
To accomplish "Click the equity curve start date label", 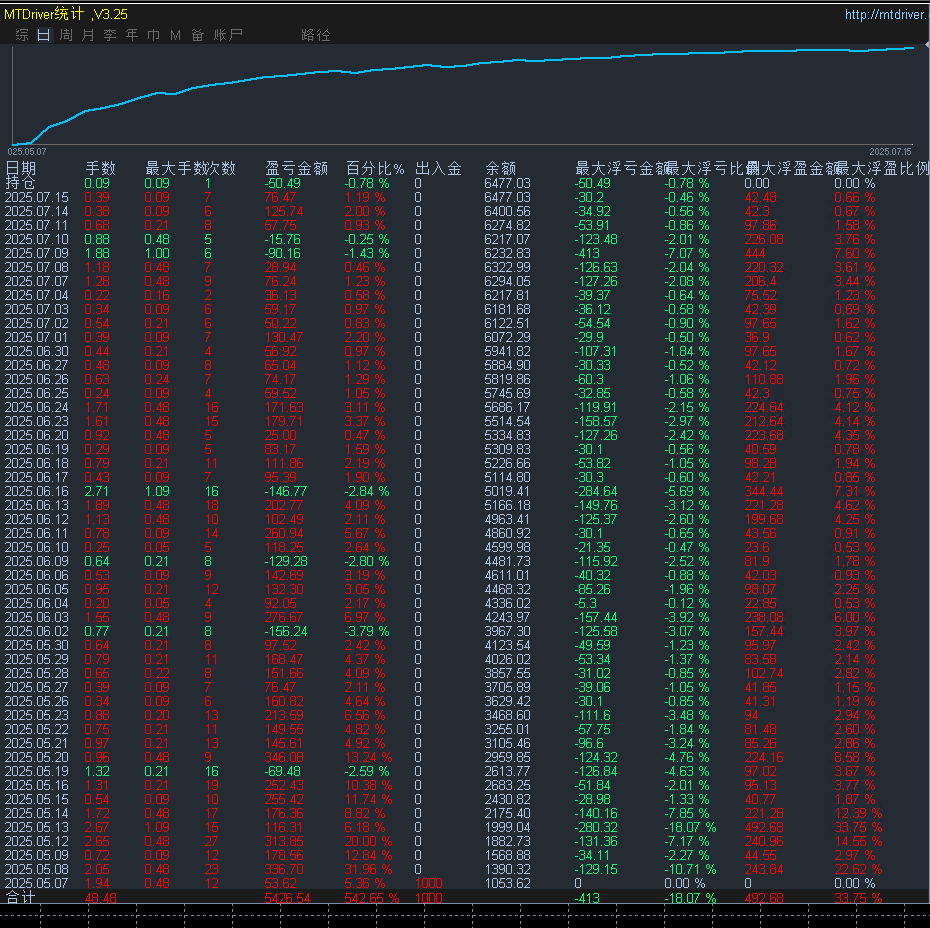I will click(27, 151).
